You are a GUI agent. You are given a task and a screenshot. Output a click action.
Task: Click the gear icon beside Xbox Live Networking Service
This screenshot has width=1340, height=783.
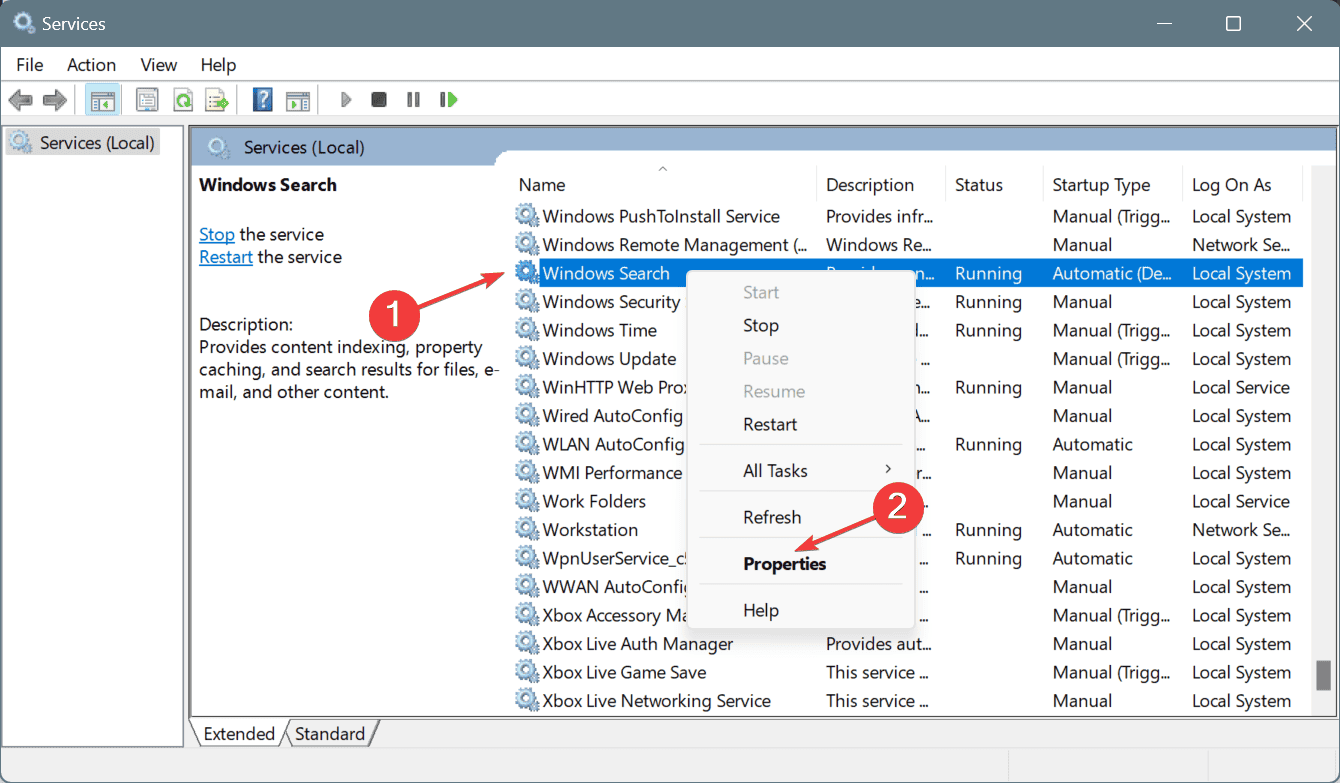[x=526, y=701]
